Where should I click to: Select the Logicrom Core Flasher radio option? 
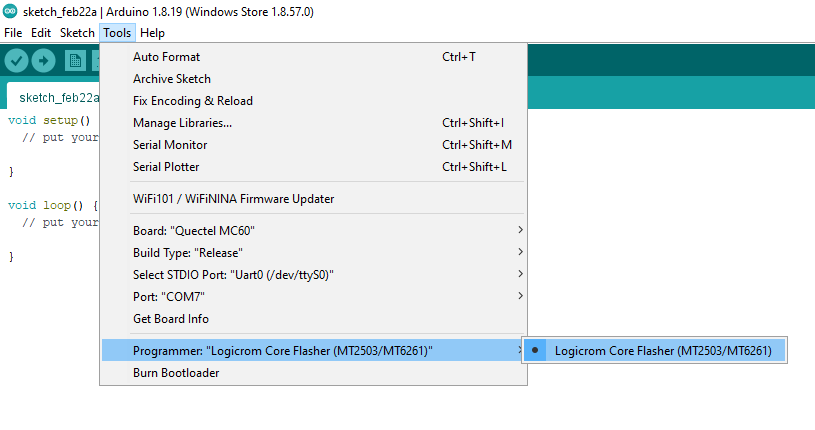point(655,350)
